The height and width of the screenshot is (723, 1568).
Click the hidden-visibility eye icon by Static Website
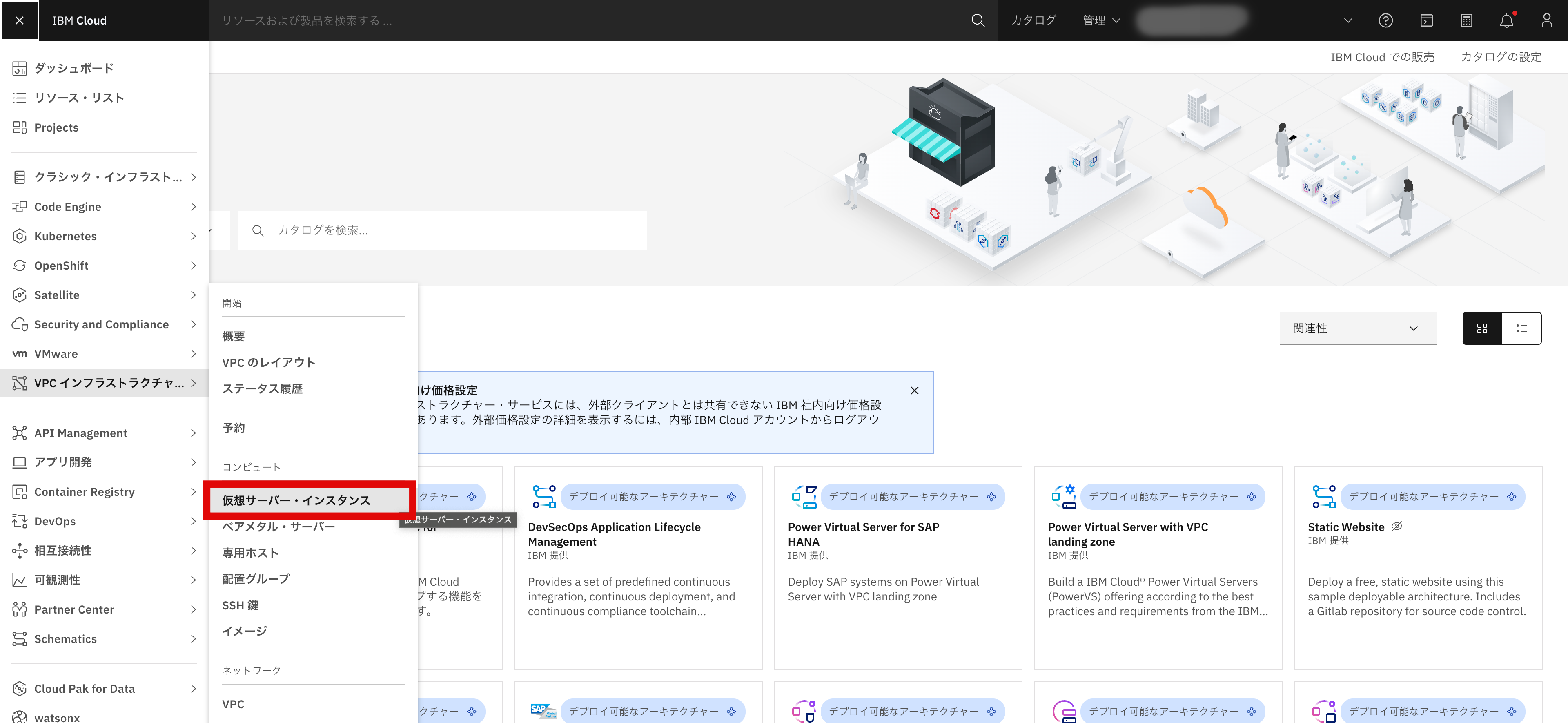tap(1397, 526)
